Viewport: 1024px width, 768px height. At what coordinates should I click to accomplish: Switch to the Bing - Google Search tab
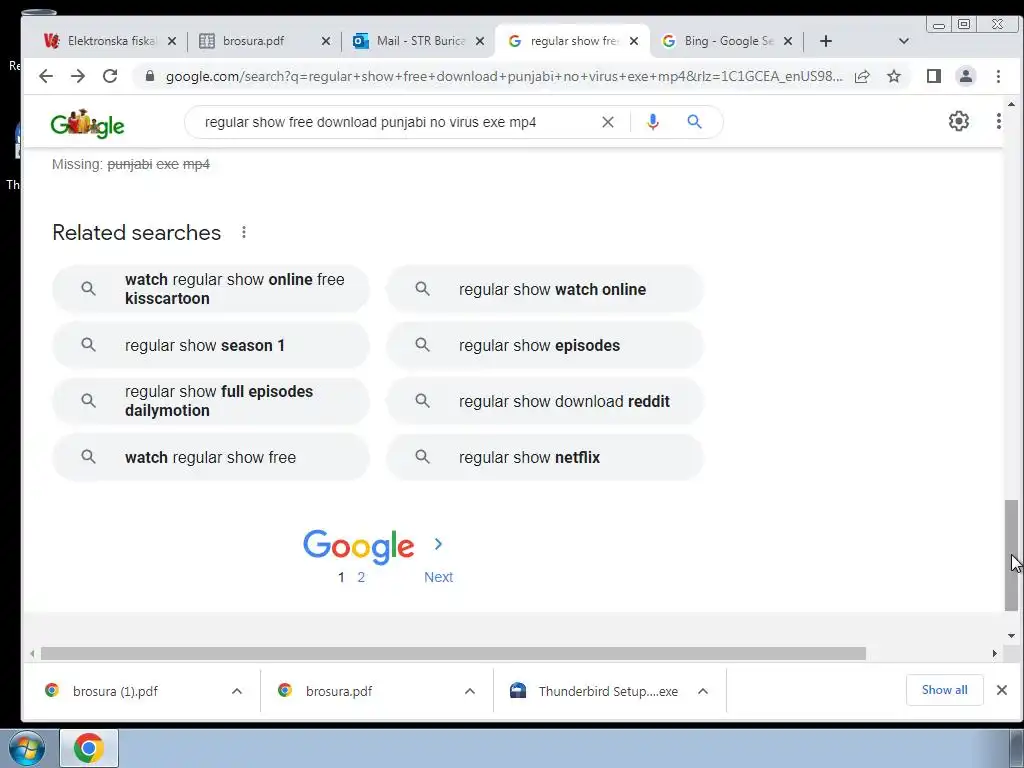(x=726, y=41)
